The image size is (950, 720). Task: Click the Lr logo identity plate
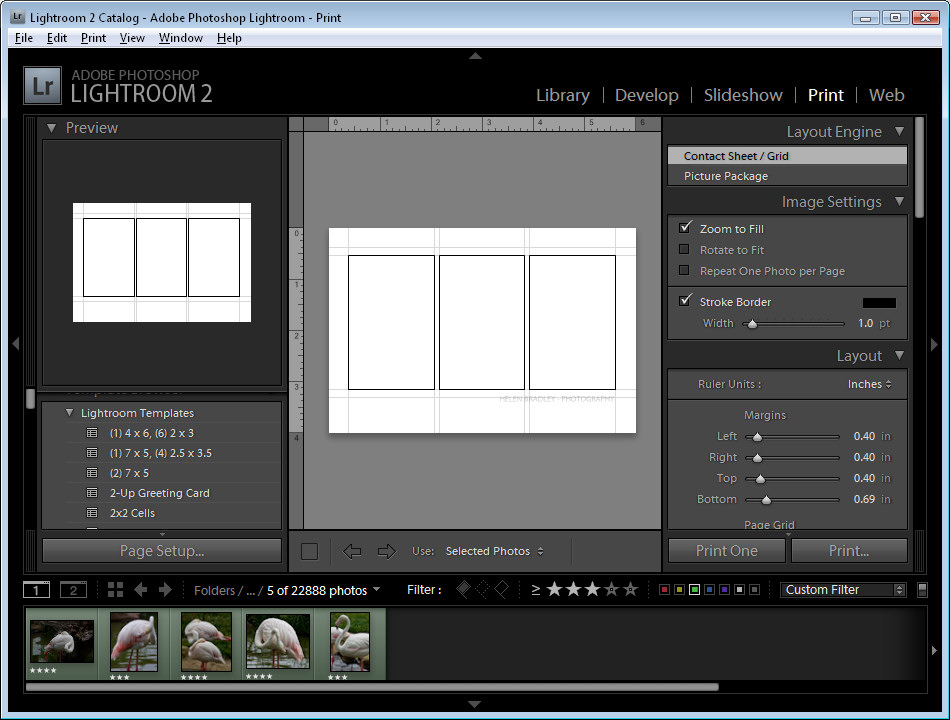pos(42,85)
